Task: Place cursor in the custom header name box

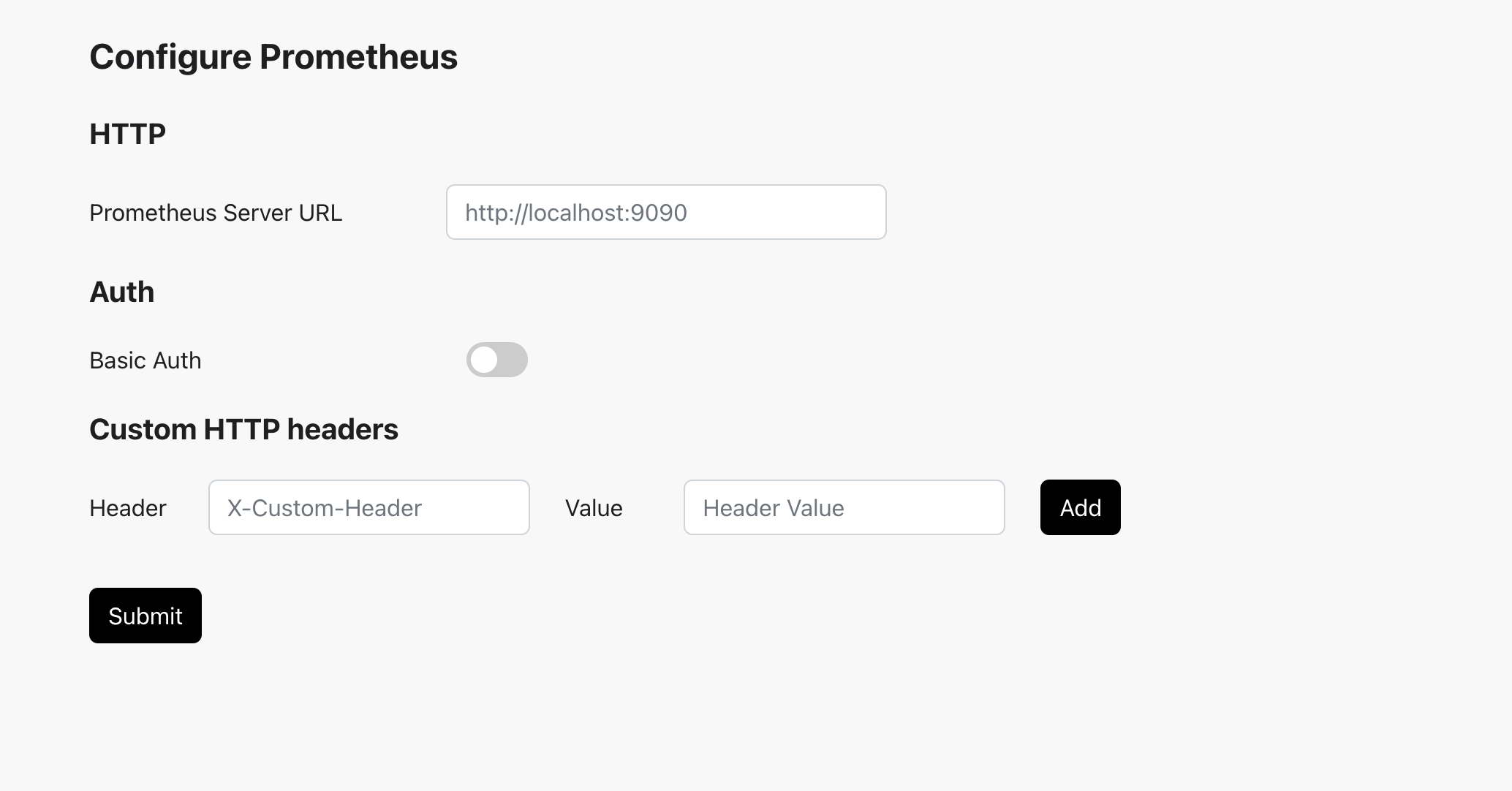Action: coord(368,507)
